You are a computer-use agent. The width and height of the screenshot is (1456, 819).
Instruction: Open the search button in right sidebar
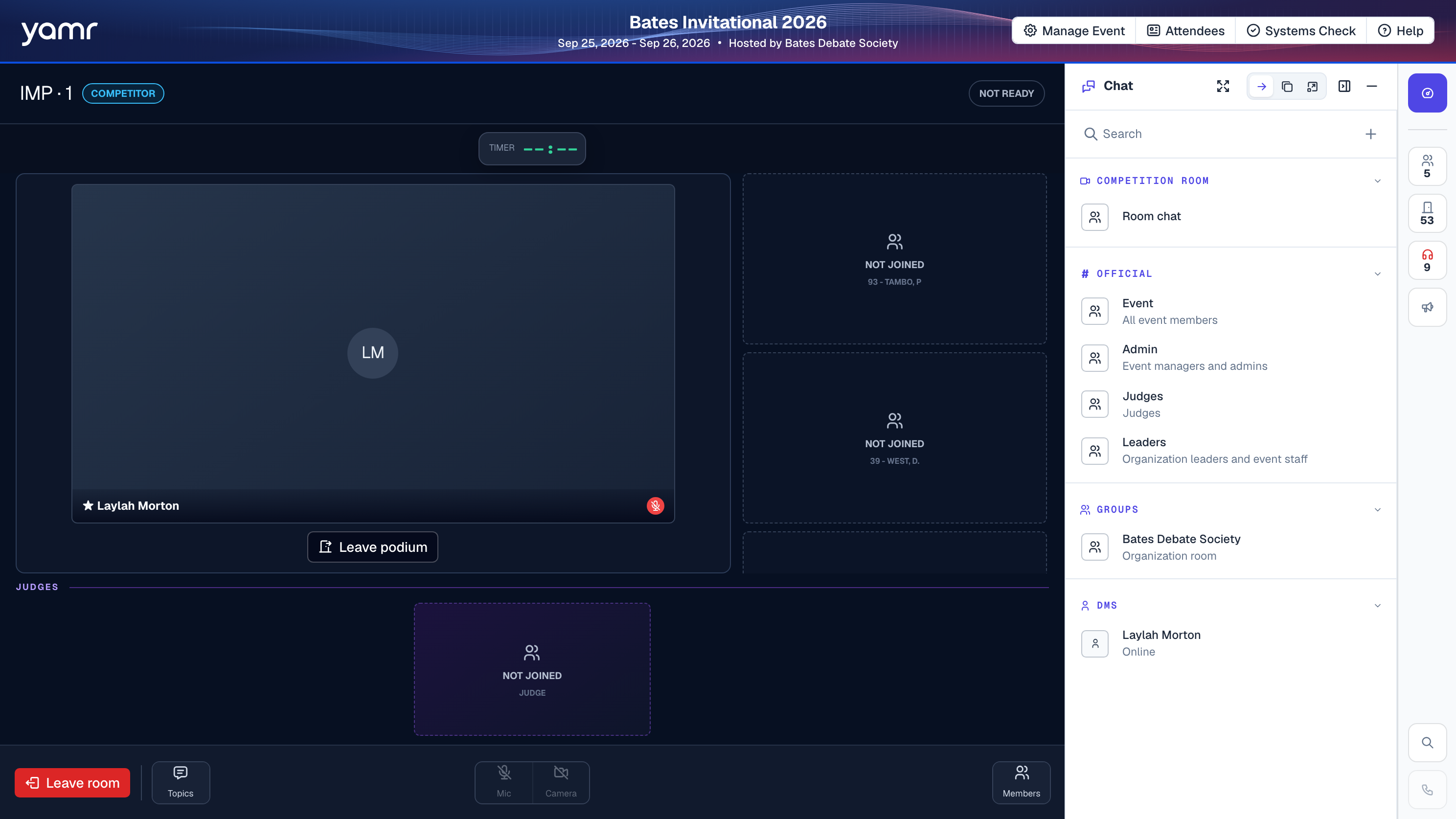1427,743
